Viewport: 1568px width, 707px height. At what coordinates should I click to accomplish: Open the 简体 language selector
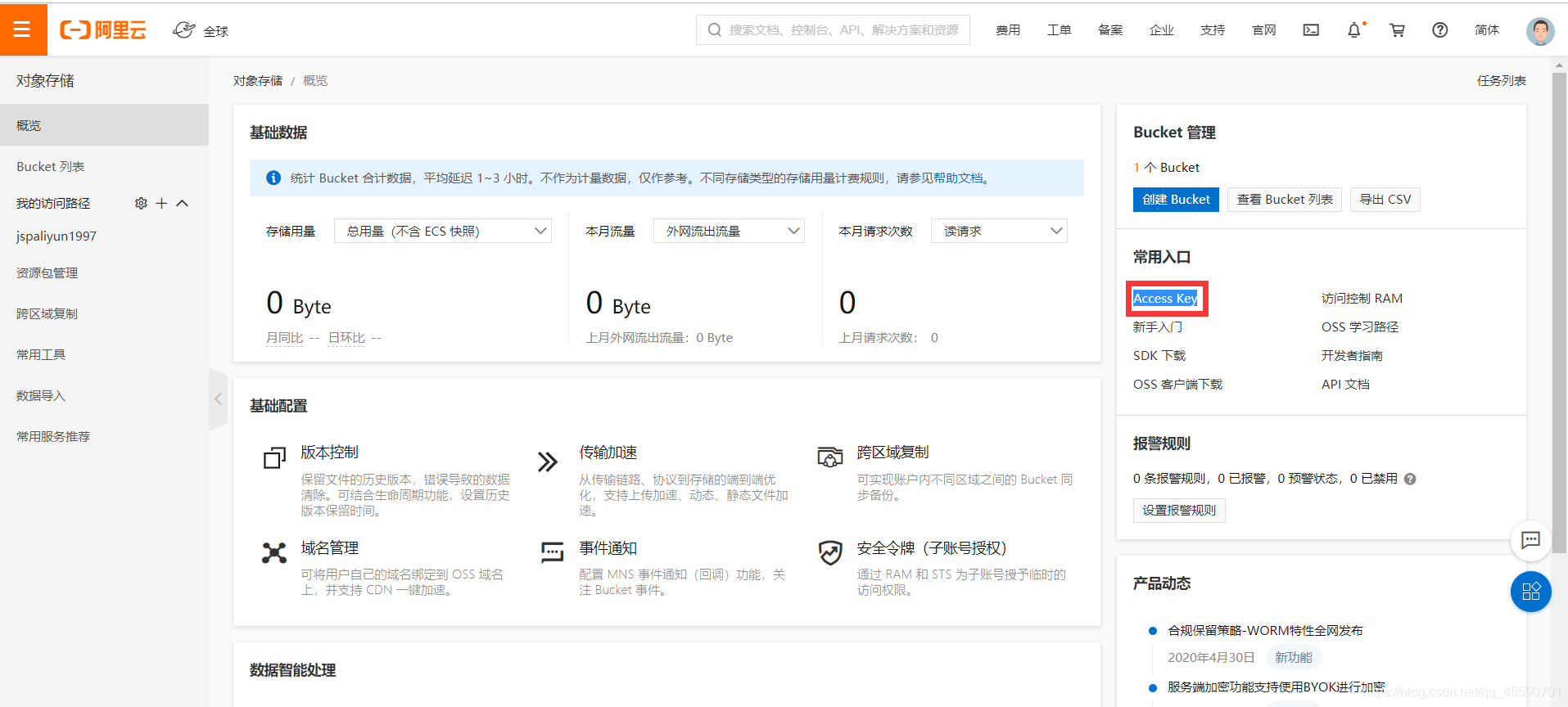[x=1487, y=30]
